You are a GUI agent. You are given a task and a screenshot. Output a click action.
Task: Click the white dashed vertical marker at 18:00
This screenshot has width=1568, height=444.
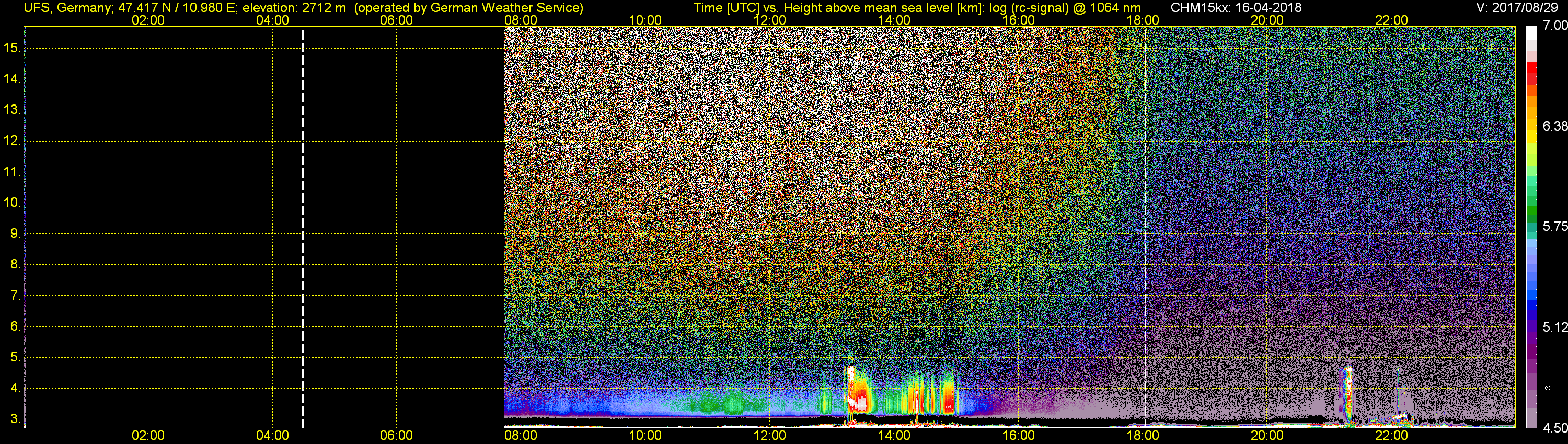point(1145,227)
